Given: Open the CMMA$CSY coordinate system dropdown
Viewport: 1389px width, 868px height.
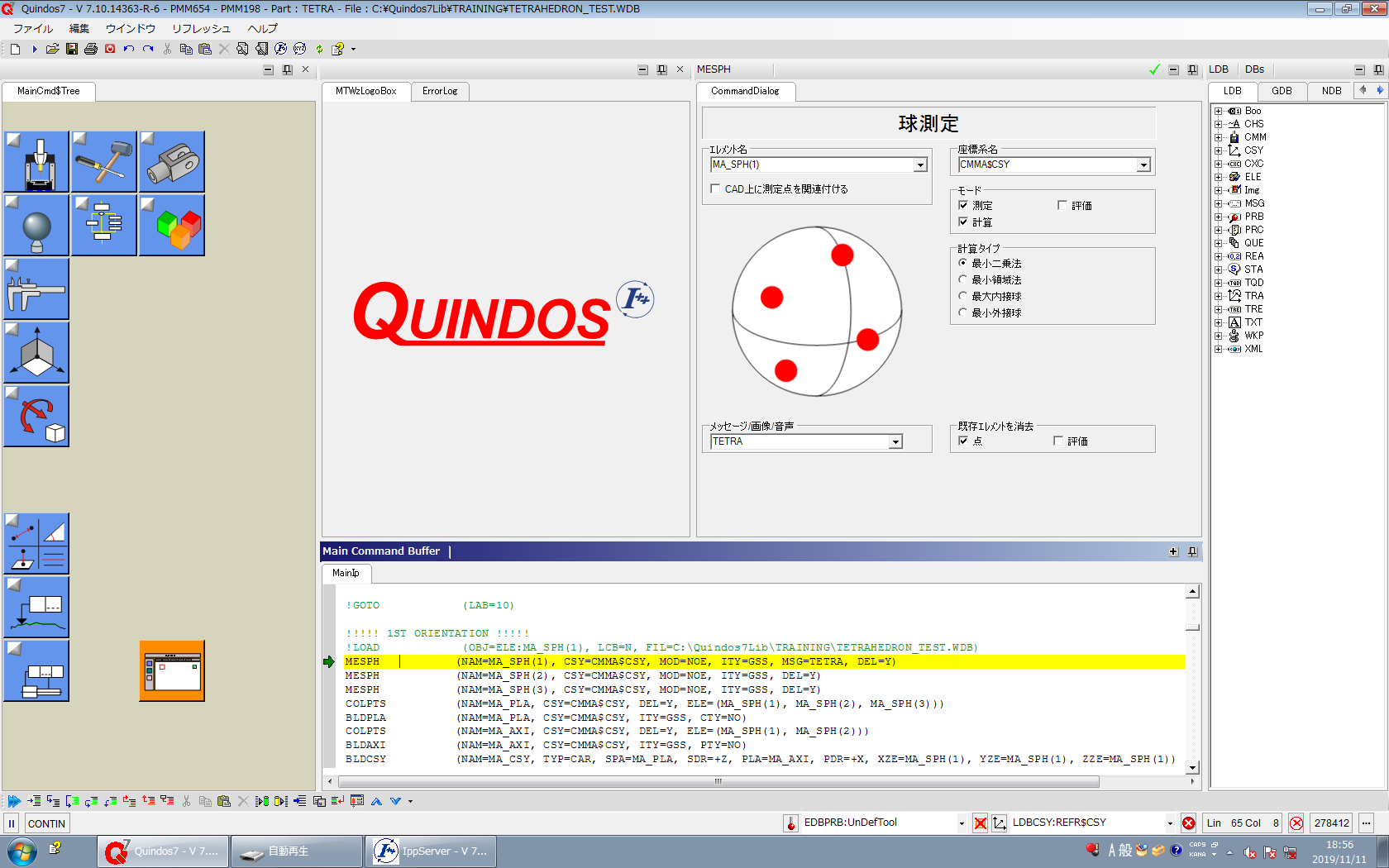Looking at the screenshot, I should (1143, 165).
